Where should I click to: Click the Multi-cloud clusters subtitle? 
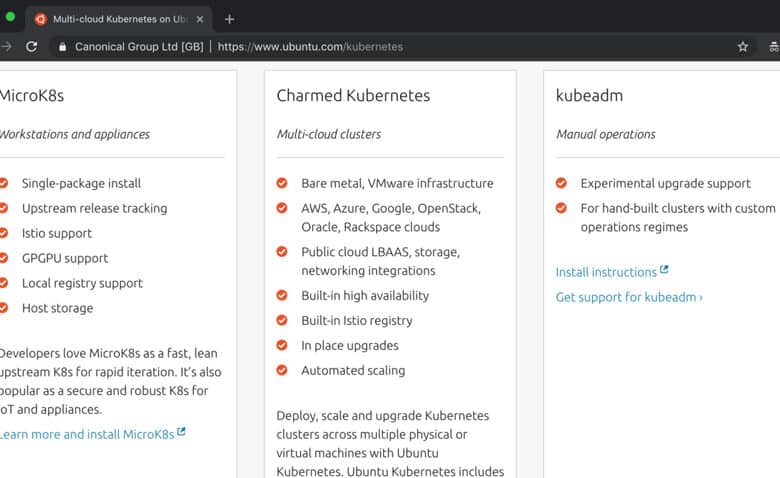pos(329,134)
